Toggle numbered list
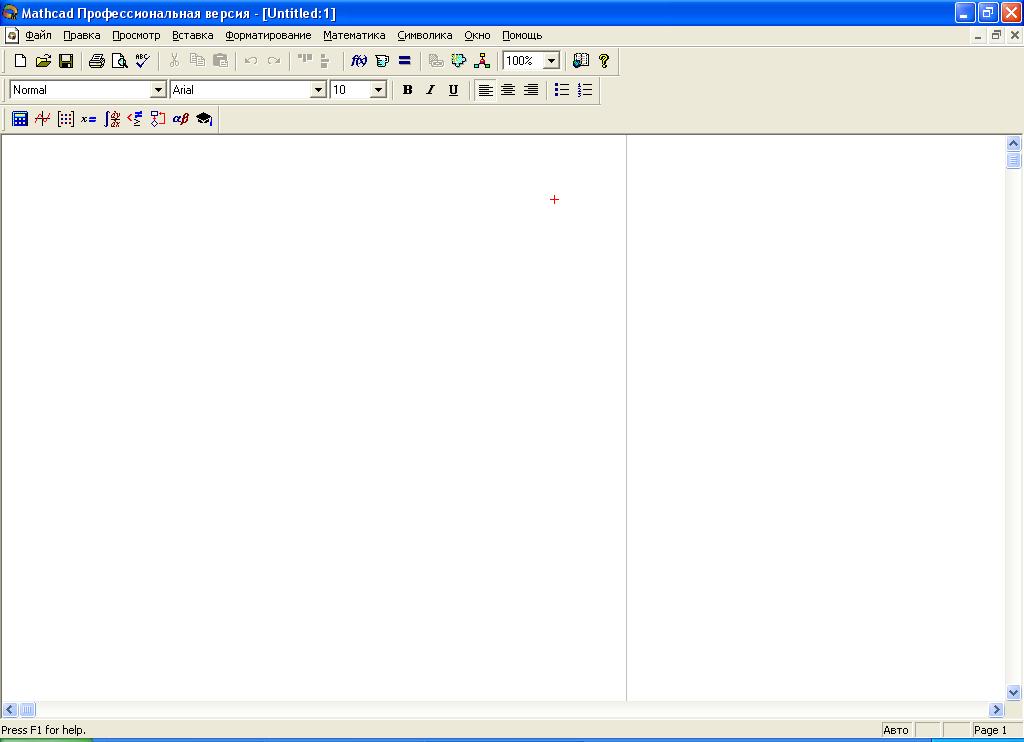Screen dimensions: 1024x742 [585, 90]
